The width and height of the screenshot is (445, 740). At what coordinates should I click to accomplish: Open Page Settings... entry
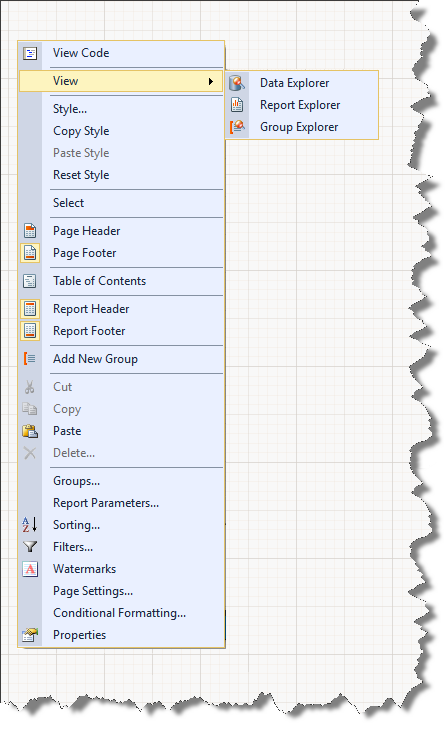[x=93, y=591]
